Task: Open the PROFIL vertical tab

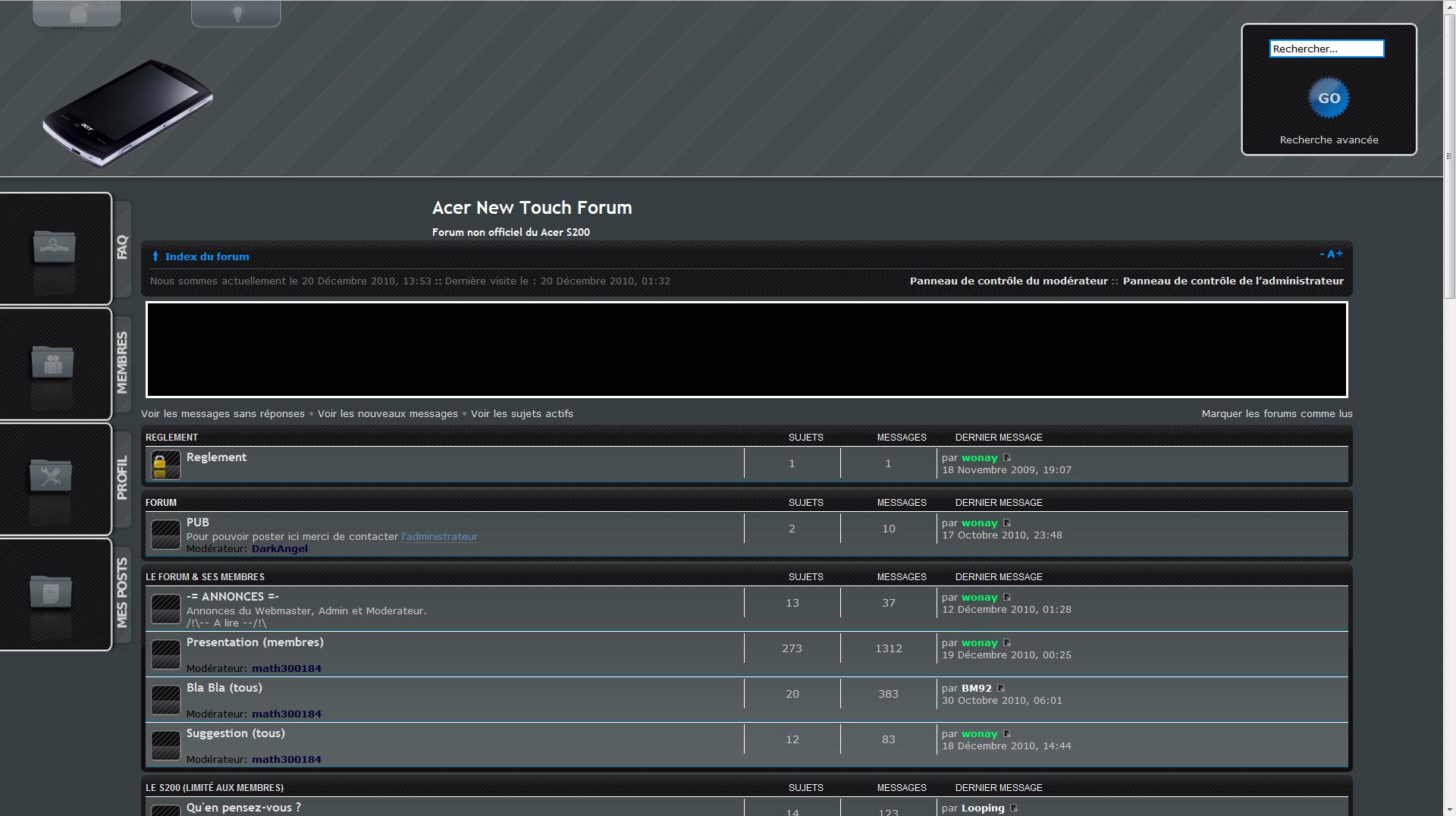Action: tap(122, 478)
